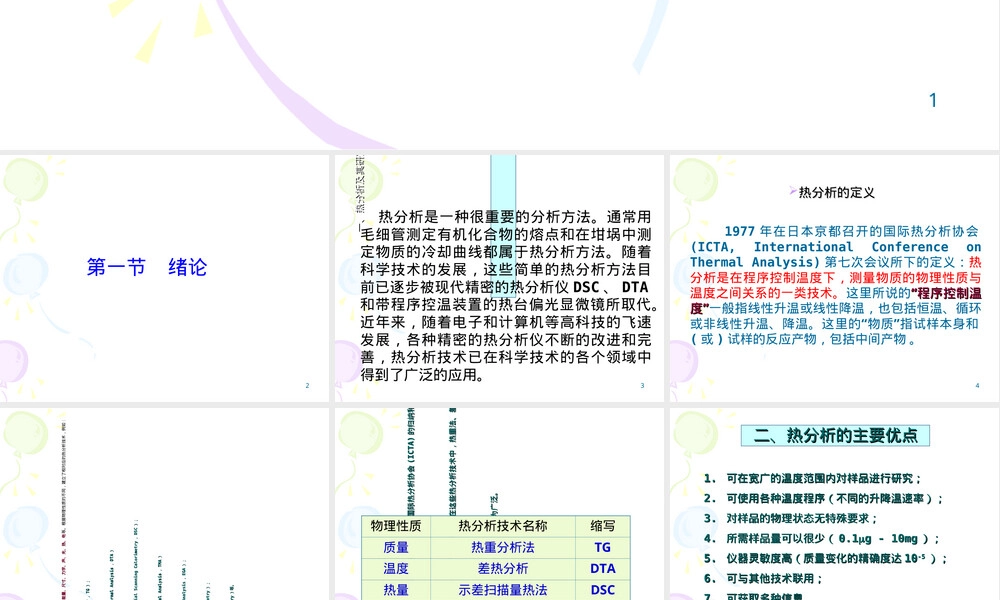Click the table cell 差热分析
The width and height of the screenshot is (1000, 600).
pyautogui.click(x=503, y=568)
